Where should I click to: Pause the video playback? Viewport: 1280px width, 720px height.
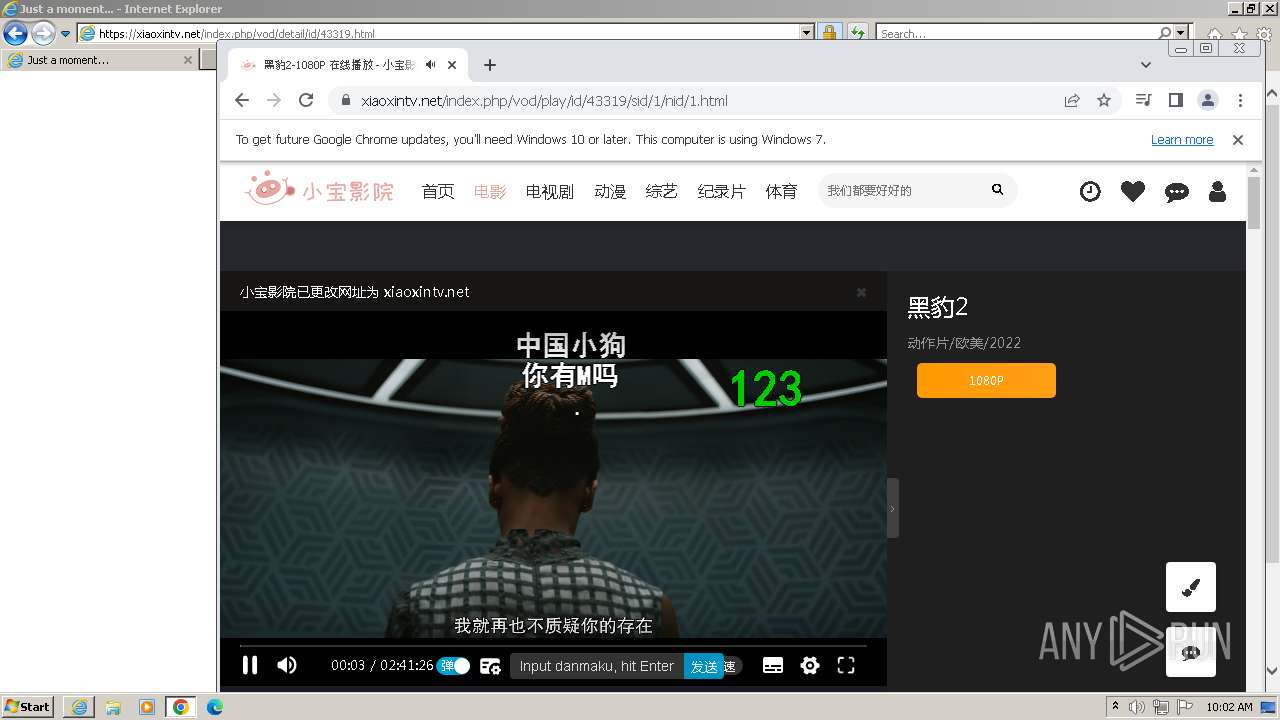250,665
